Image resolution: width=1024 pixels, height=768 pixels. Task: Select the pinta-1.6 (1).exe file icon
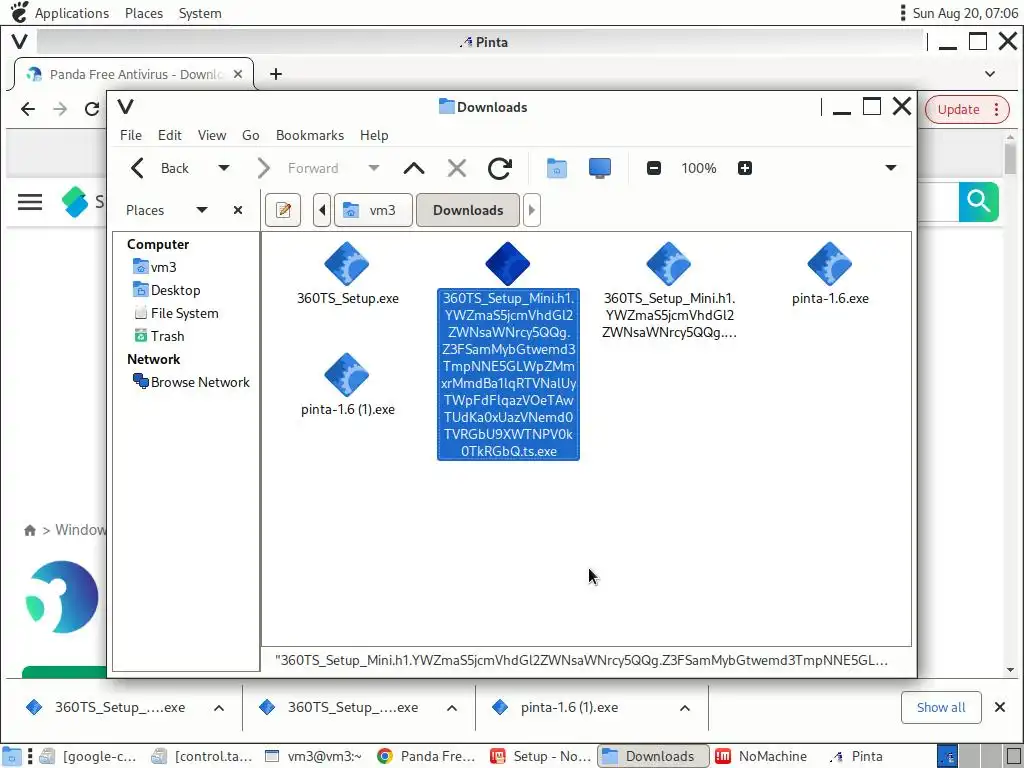347,376
